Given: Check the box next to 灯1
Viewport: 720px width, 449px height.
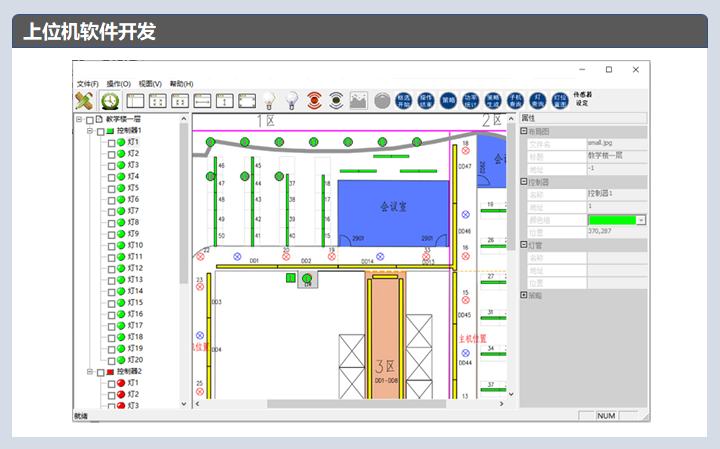Looking at the screenshot, I should pyautogui.click(x=111, y=142).
